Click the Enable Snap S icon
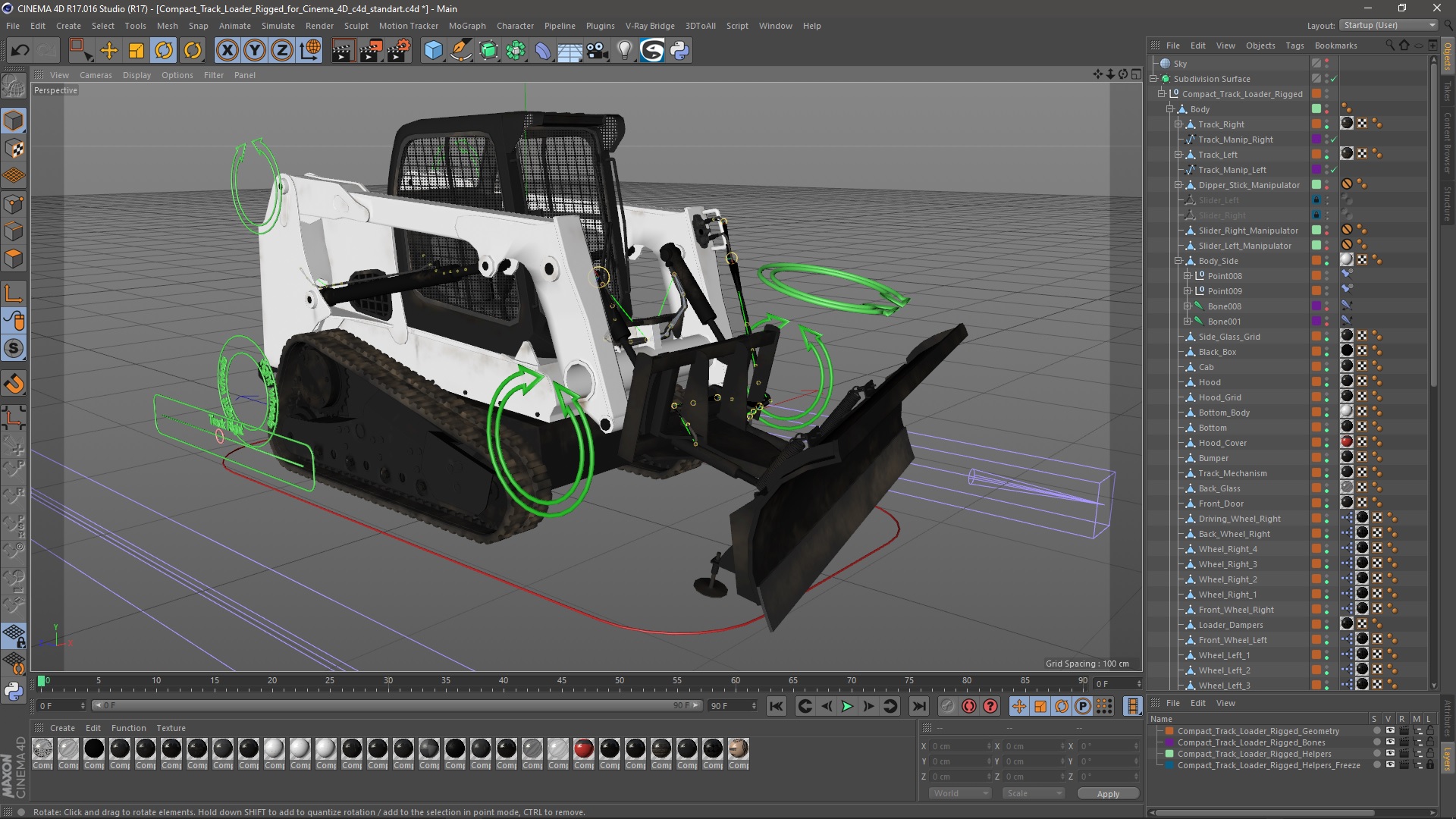The width and height of the screenshot is (1456, 819). [14, 349]
